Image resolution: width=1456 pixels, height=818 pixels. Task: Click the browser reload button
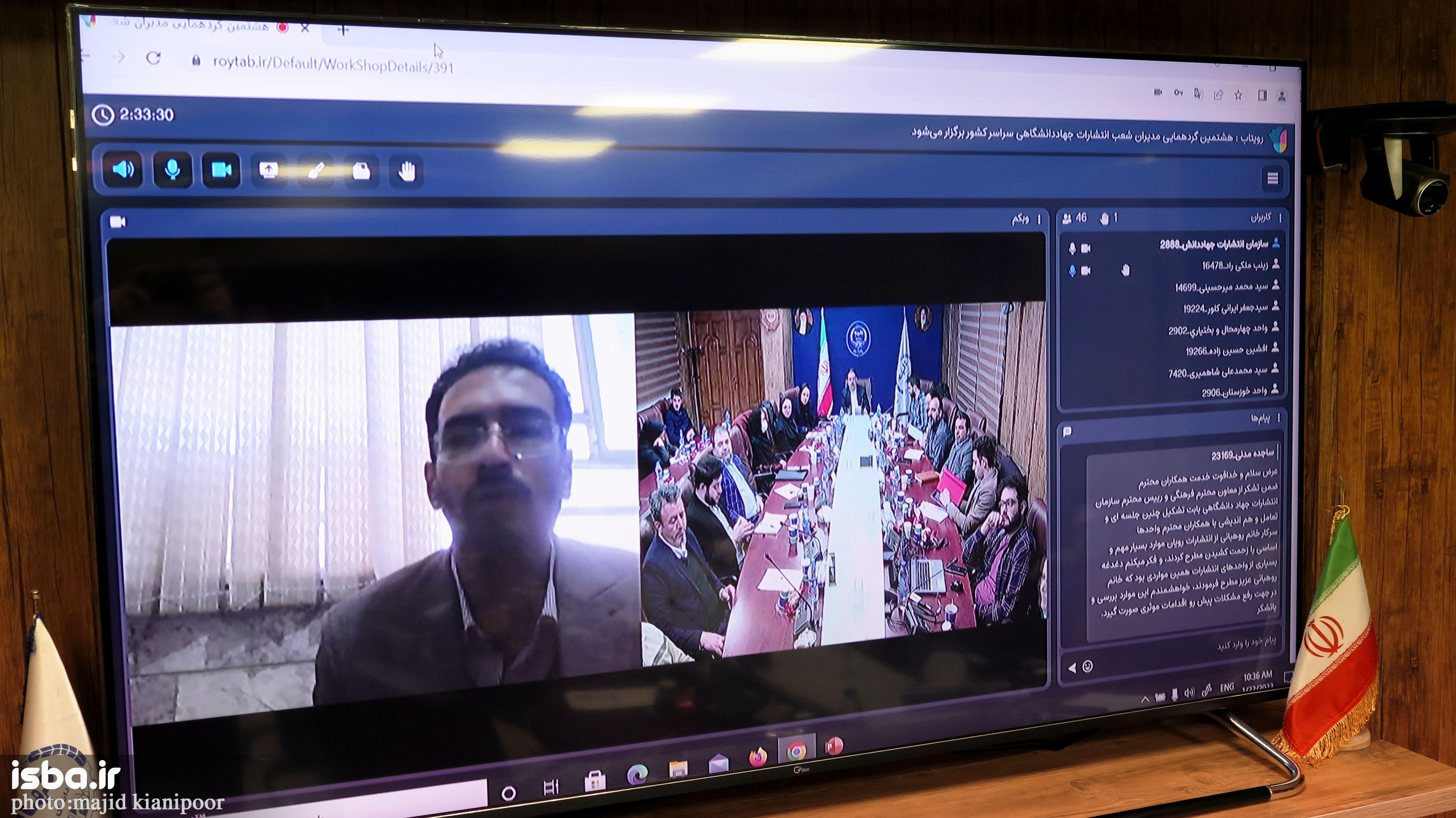[x=153, y=58]
